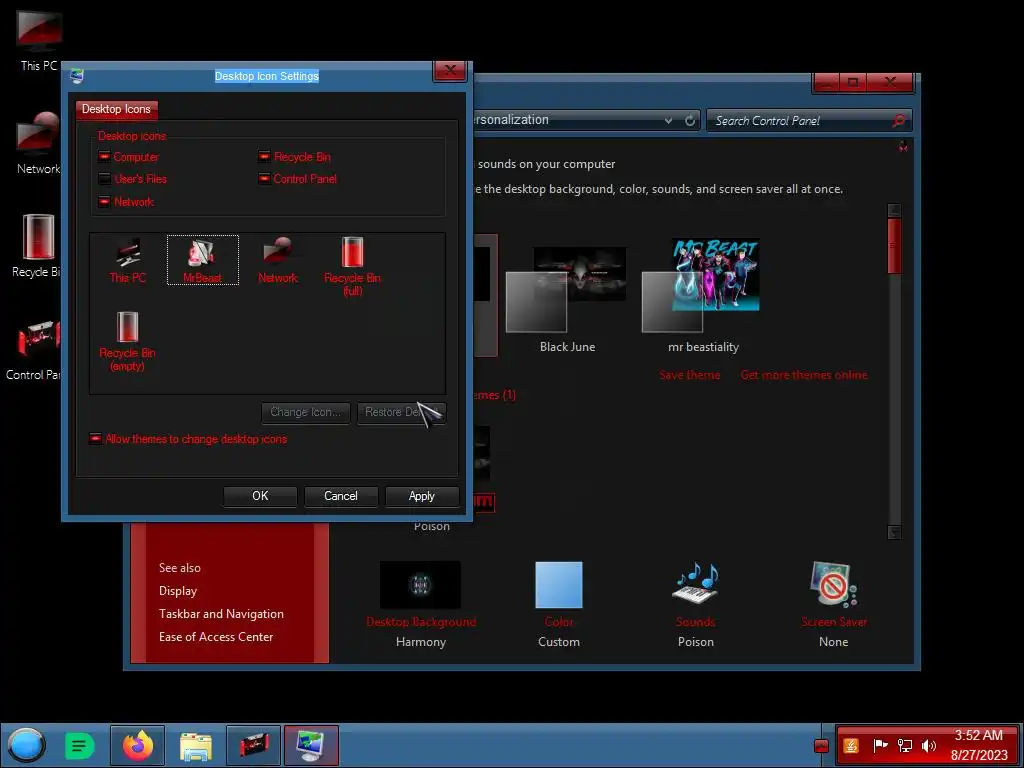Open Sounds settings icon
This screenshot has height=768, width=1024.
[x=696, y=583]
